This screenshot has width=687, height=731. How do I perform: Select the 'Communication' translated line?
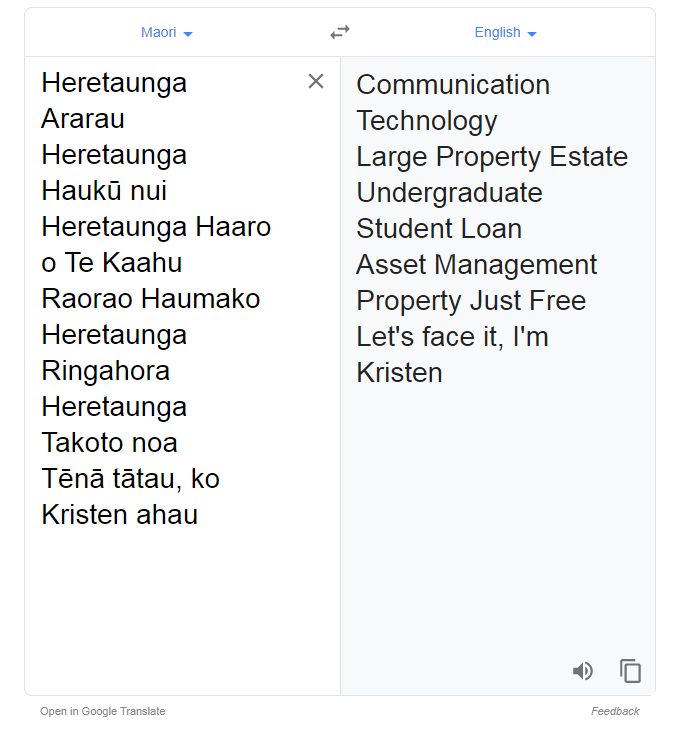point(453,85)
